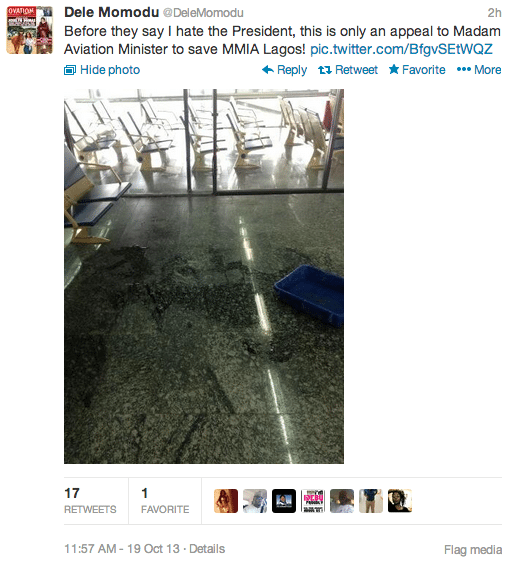Viewport: 511px width, 567px height.
Task: Click the Favorite star icon
Action: [x=394, y=69]
